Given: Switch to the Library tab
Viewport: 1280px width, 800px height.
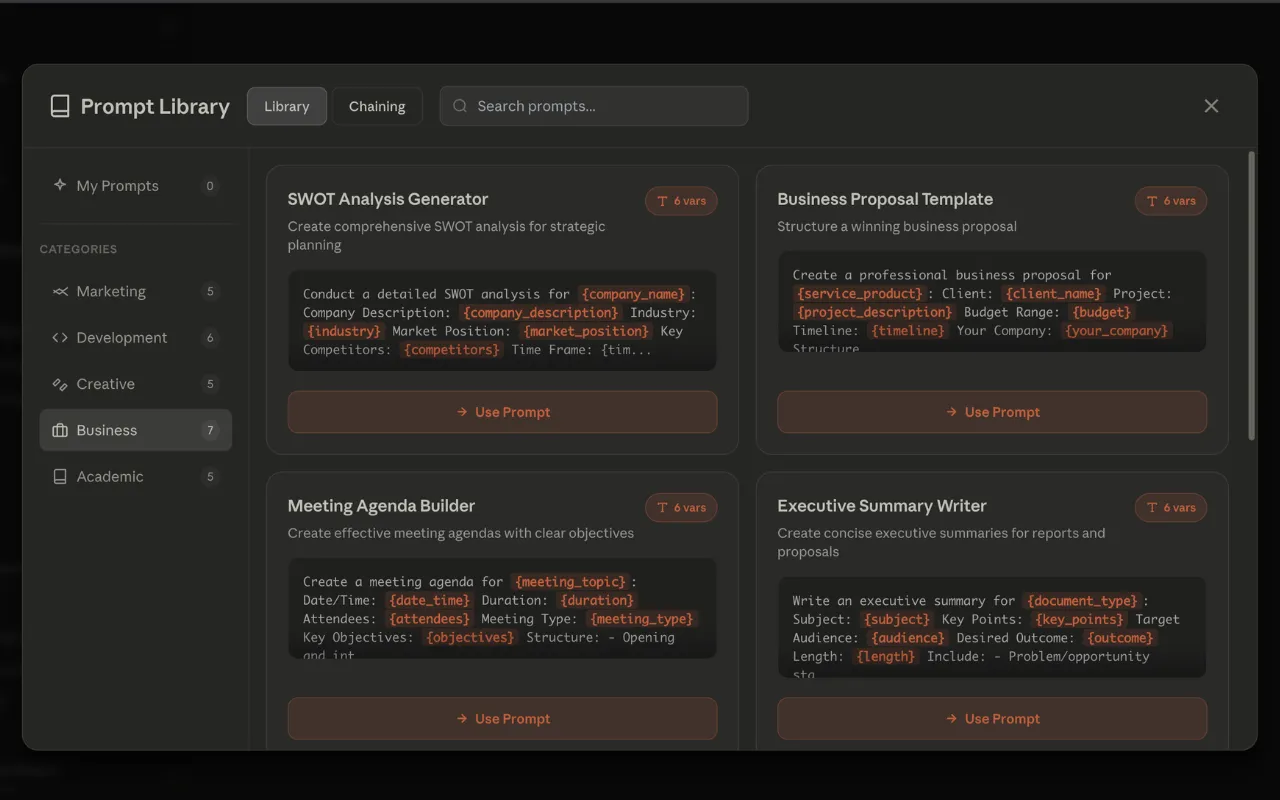Looking at the screenshot, I should tap(287, 106).
